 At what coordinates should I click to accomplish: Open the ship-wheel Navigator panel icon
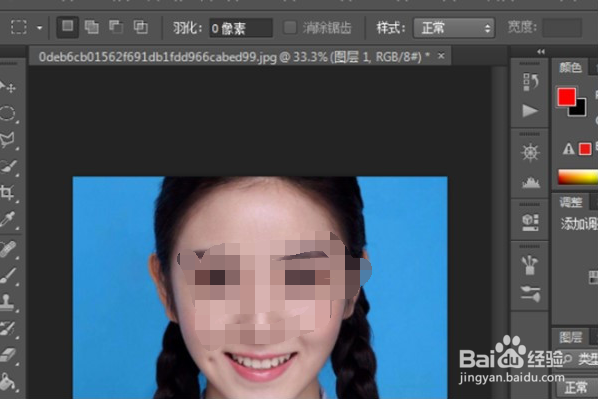tap(530, 153)
